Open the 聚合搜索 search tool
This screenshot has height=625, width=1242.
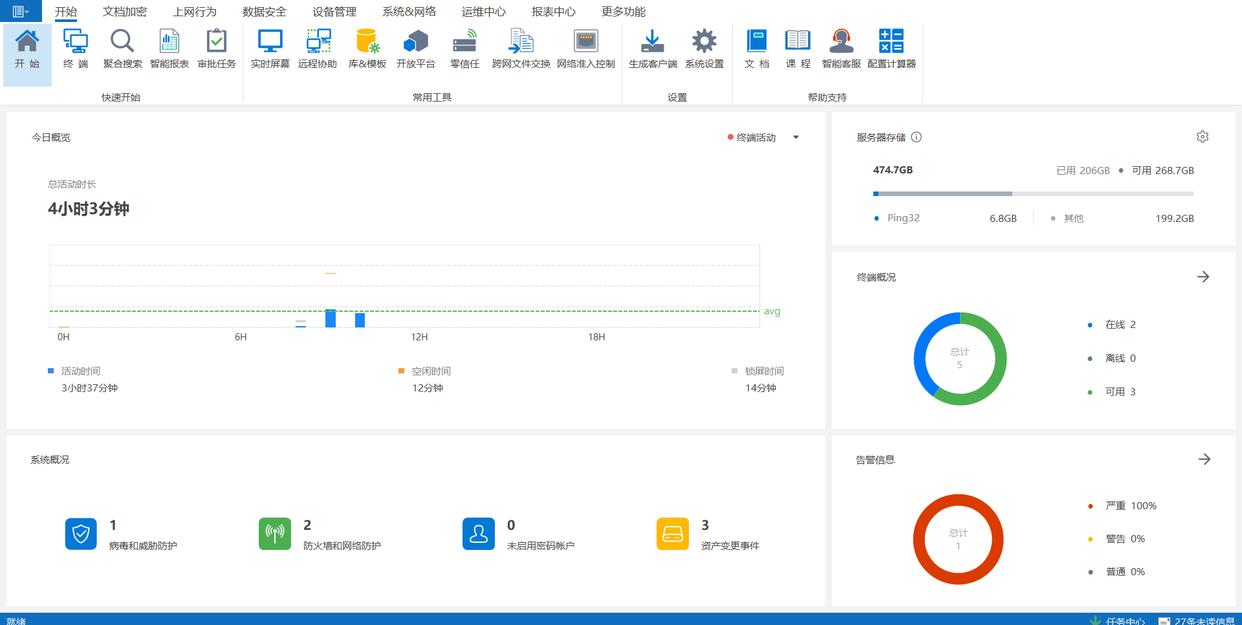click(122, 49)
